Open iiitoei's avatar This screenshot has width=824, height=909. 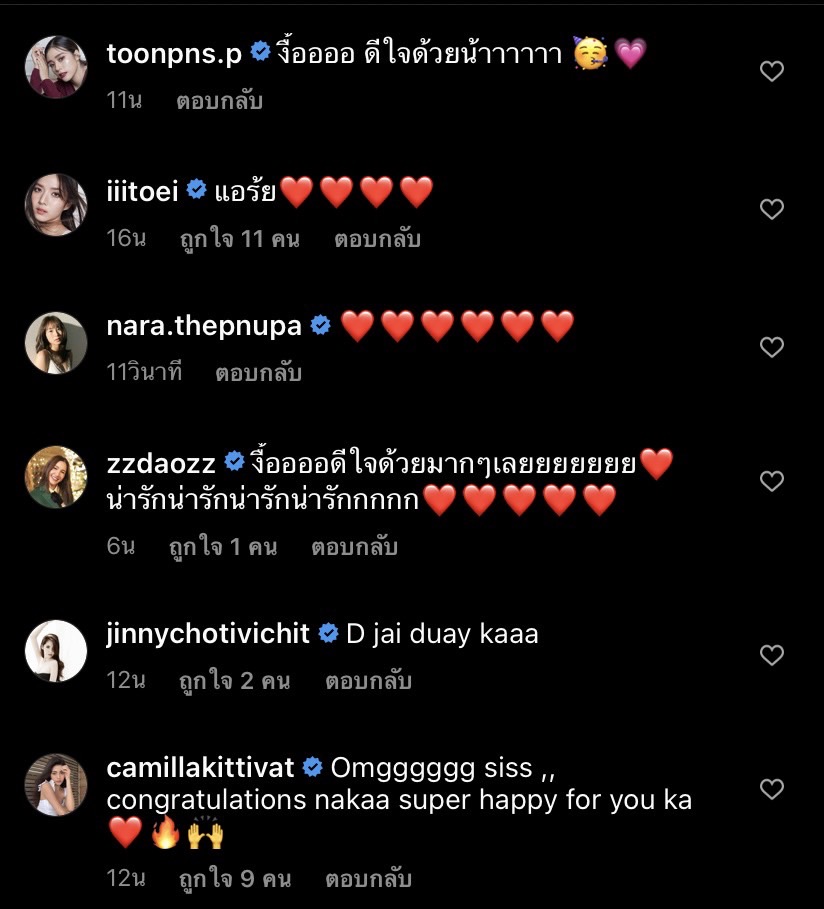[56, 205]
